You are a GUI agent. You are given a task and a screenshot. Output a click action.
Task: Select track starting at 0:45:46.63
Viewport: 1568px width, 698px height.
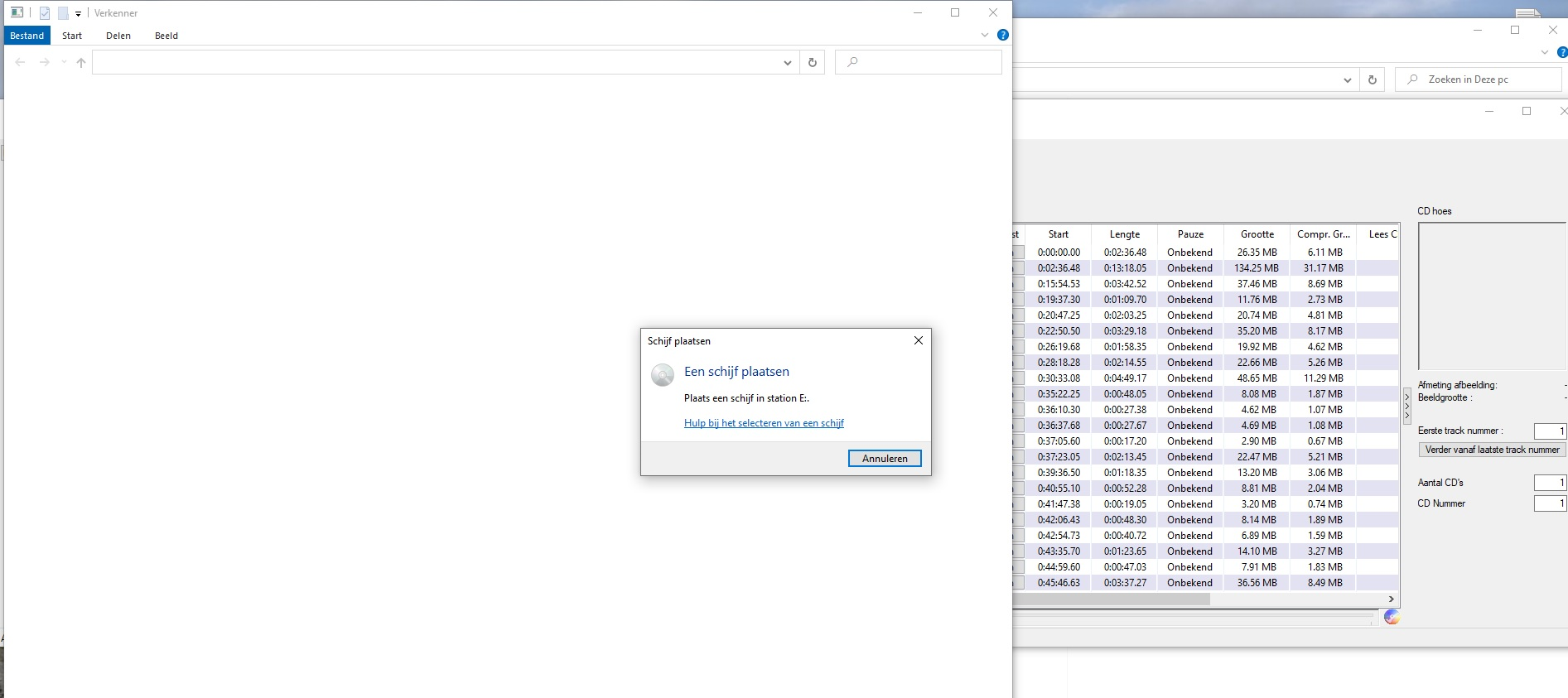(1059, 583)
